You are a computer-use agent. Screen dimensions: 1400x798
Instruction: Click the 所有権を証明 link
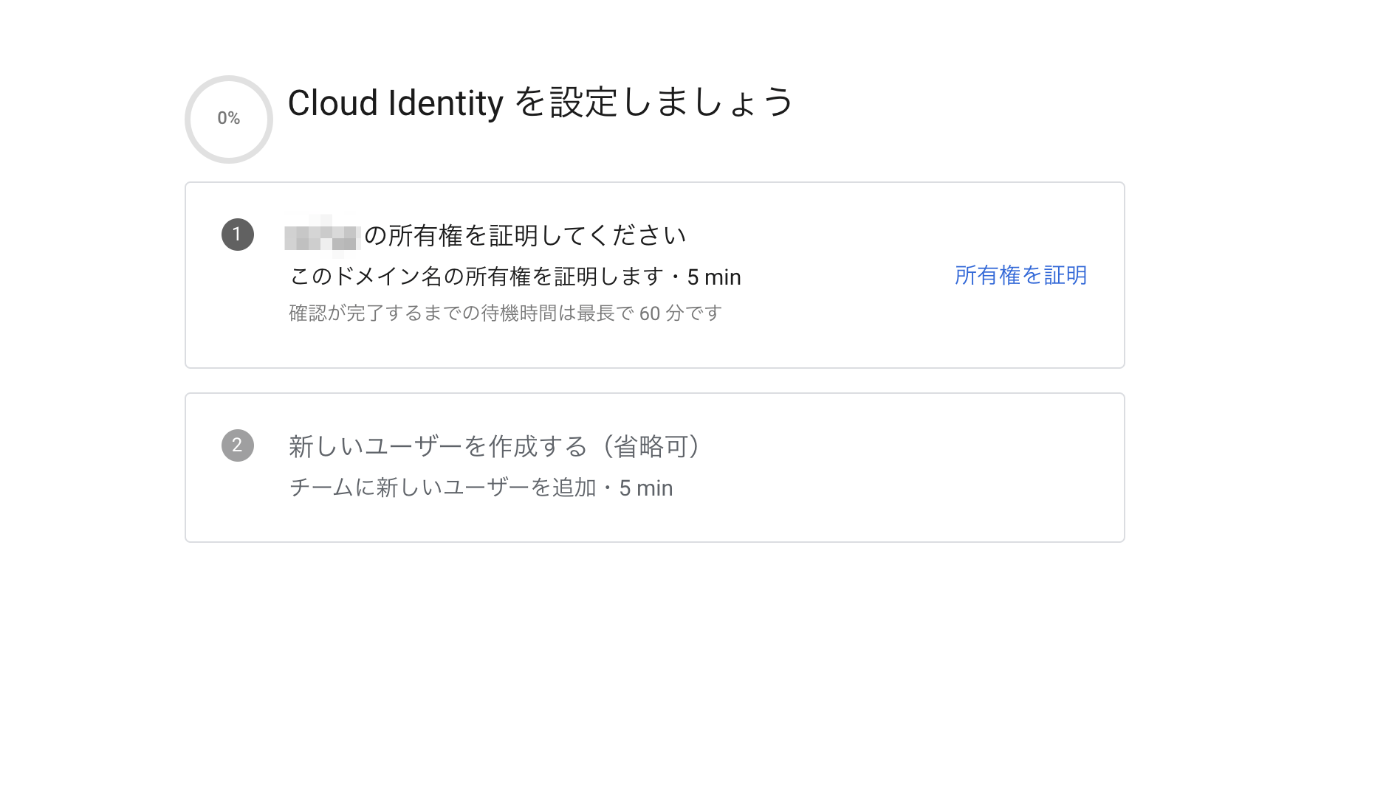tap(1020, 275)
